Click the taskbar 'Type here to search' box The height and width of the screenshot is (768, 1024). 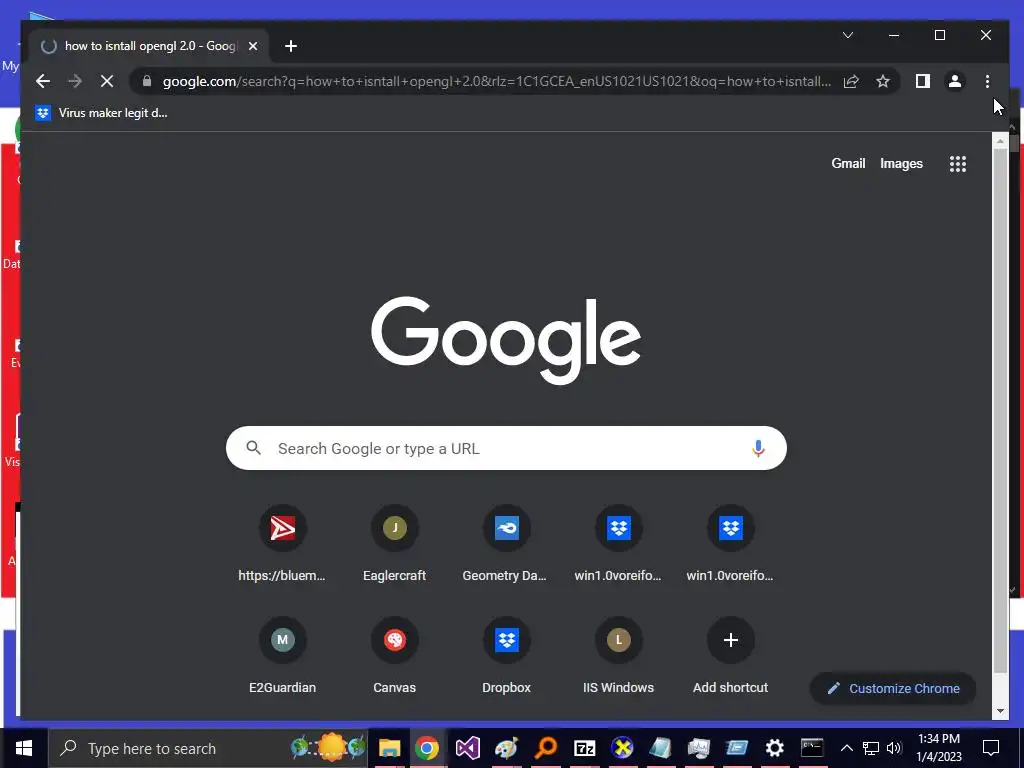208,748
